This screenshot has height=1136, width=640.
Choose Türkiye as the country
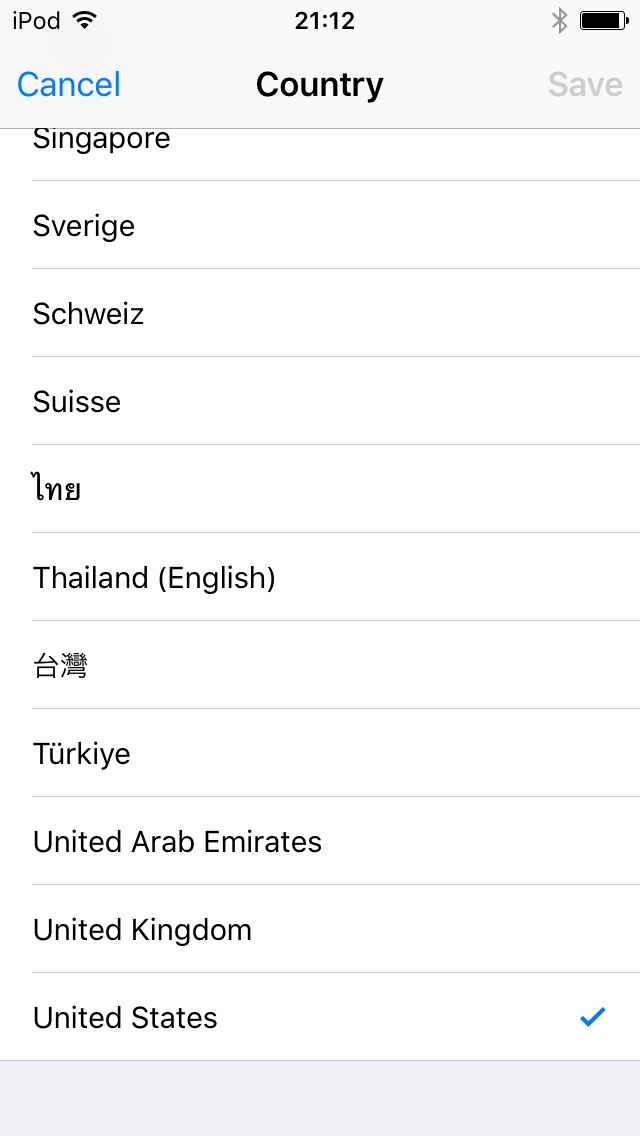click(x=82, y=754)
